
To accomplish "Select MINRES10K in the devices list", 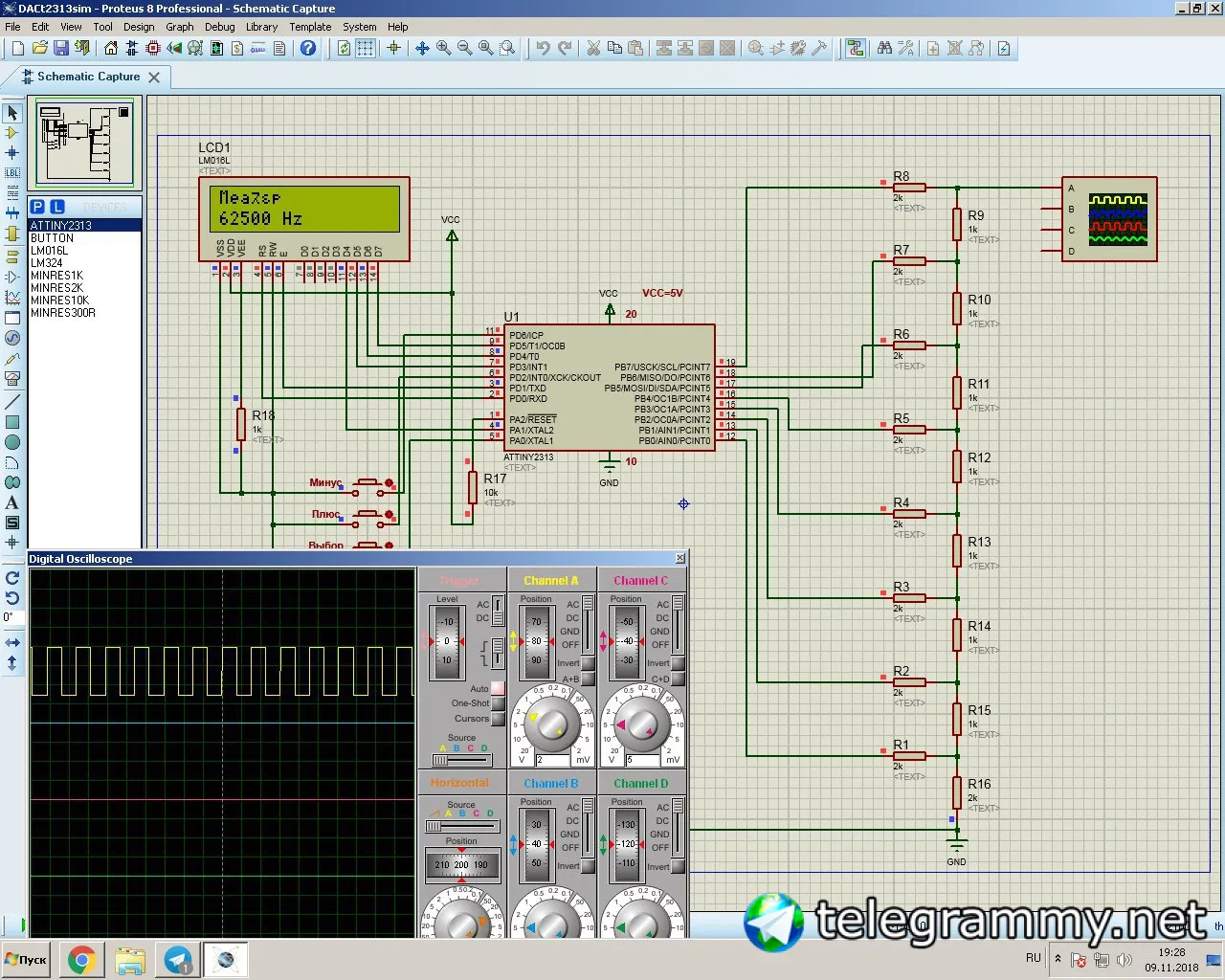I will point(59,301).
